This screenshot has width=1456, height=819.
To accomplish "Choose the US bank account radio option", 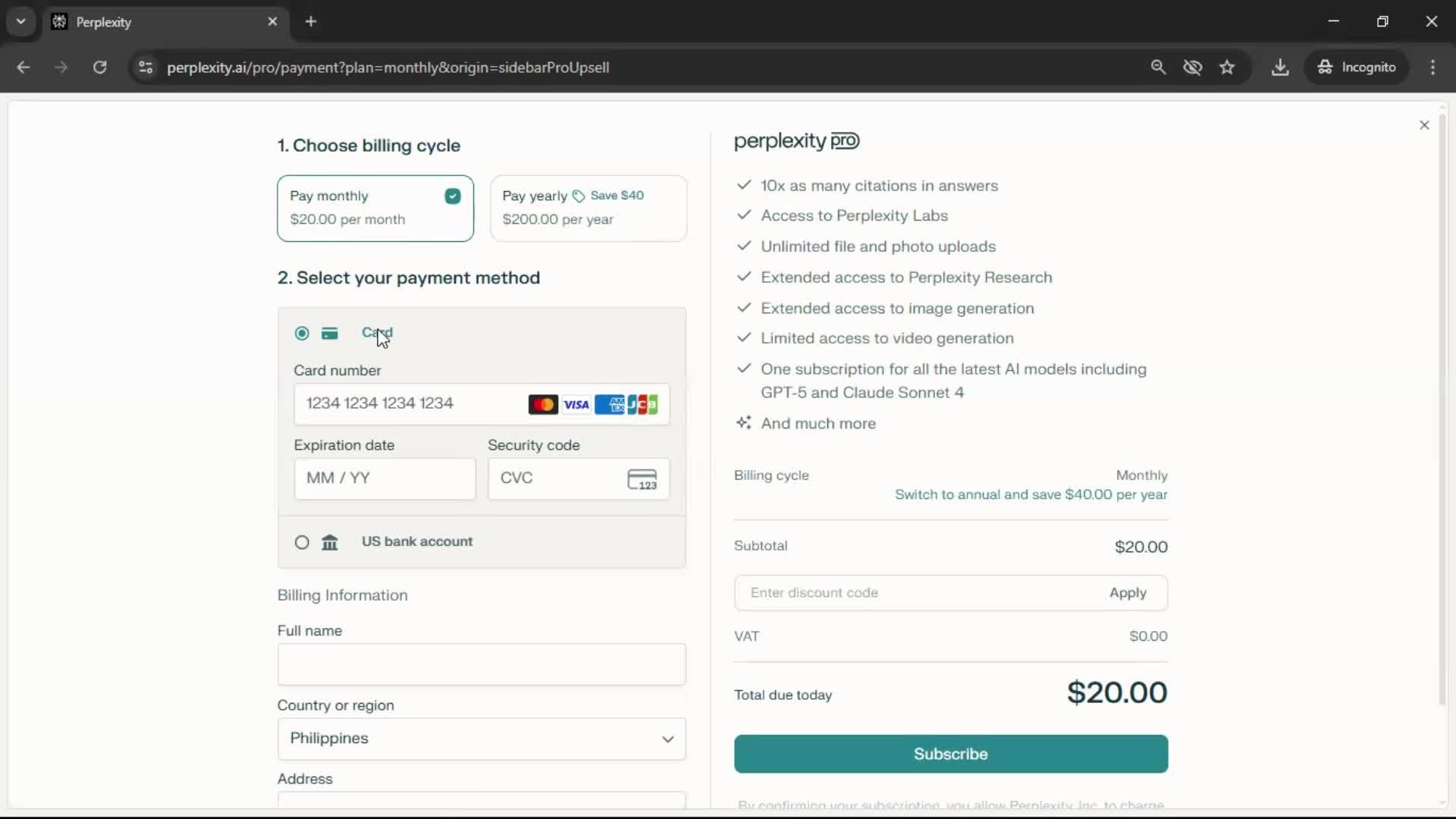I will [x=302, y=542].
